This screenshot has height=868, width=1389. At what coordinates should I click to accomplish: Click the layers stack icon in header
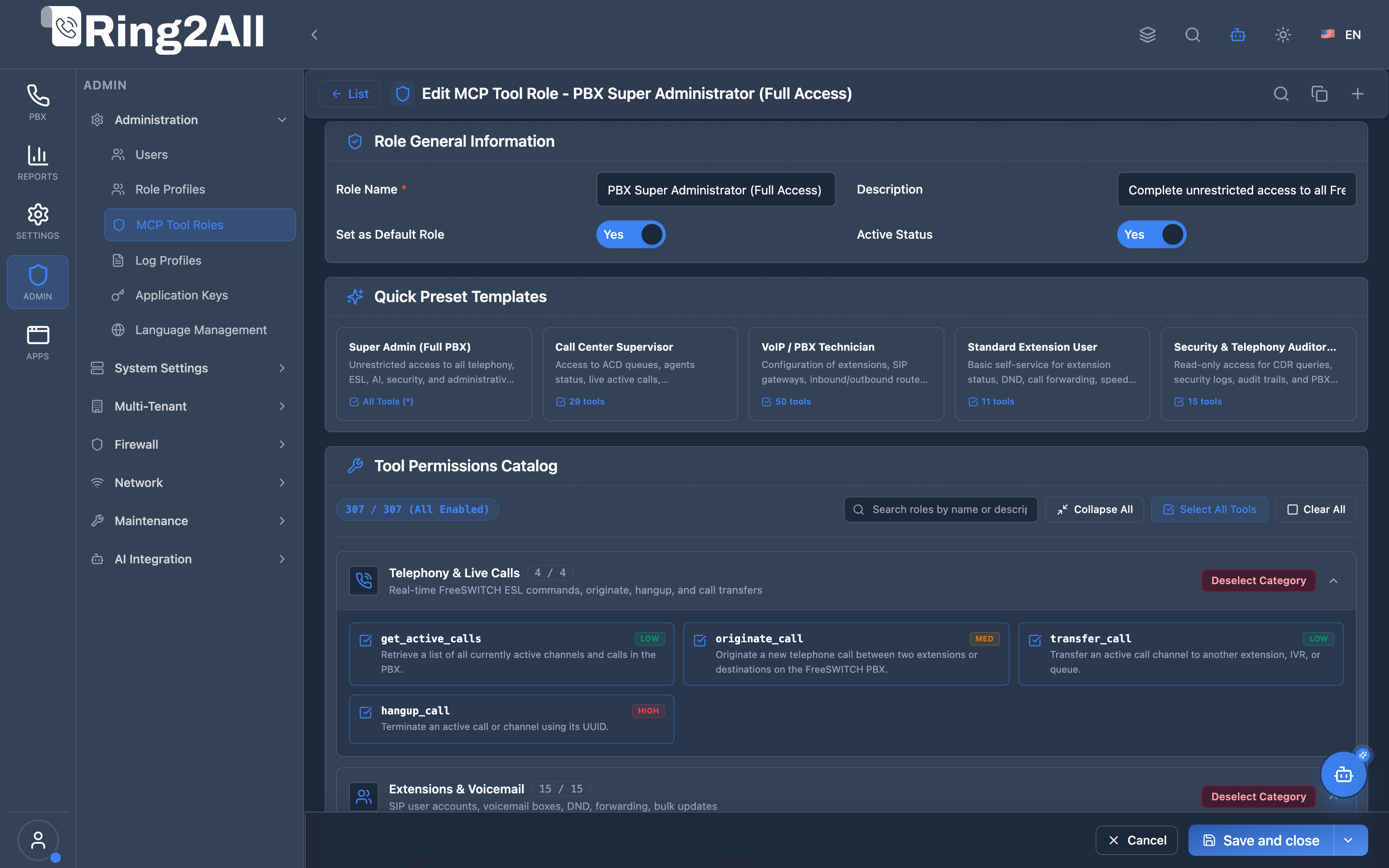(1147, 34)
